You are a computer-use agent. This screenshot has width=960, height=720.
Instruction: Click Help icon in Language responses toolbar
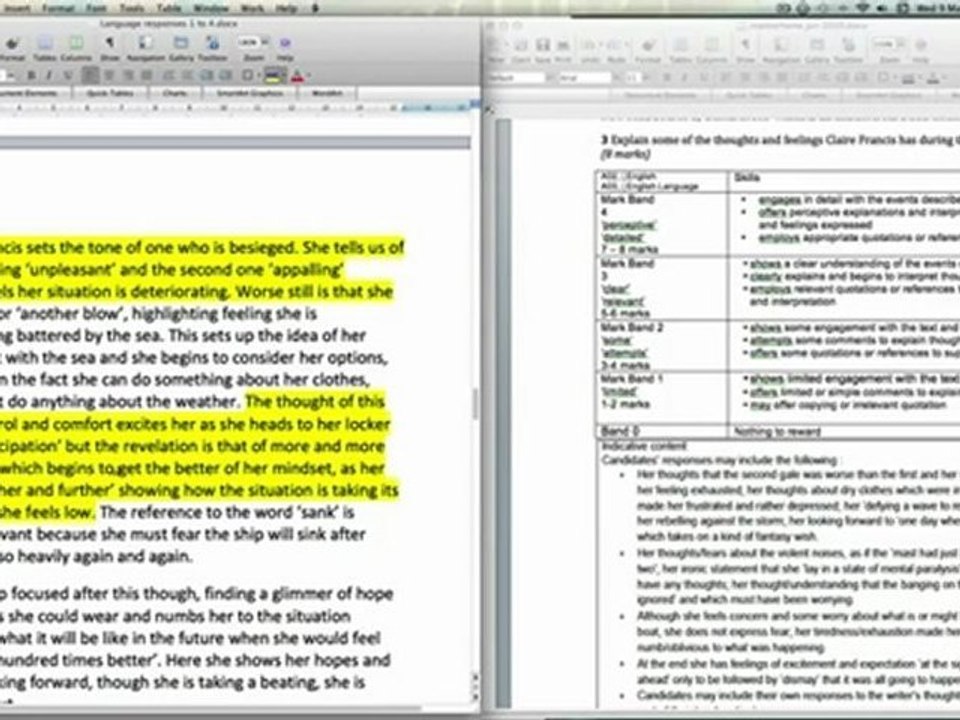285,43
